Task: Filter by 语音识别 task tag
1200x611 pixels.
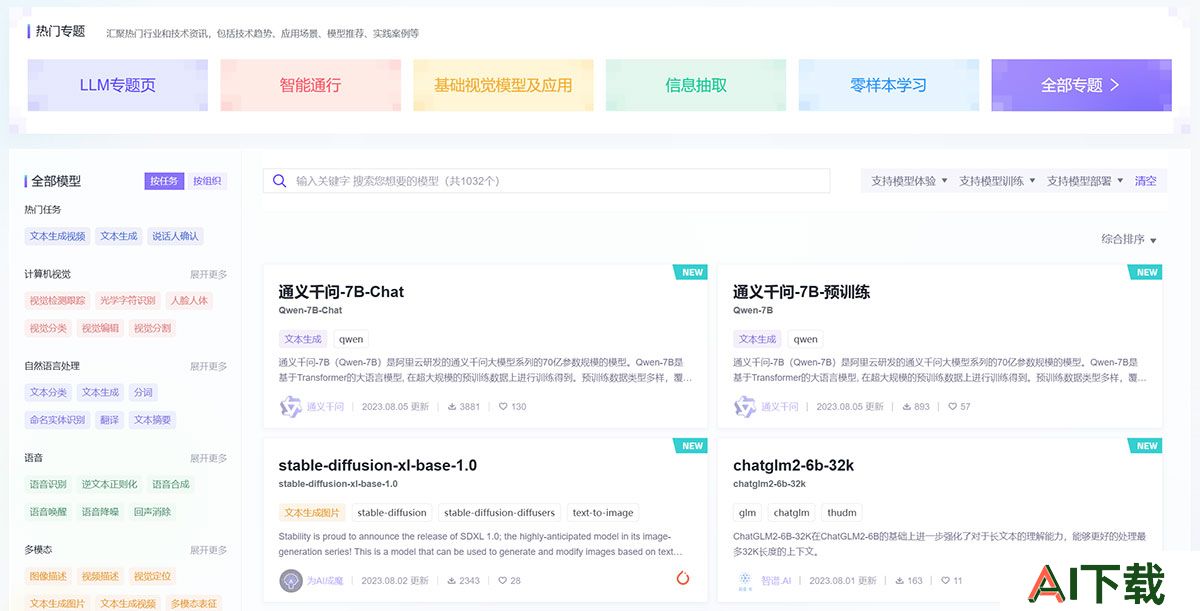Action: [x=48, y=484]
